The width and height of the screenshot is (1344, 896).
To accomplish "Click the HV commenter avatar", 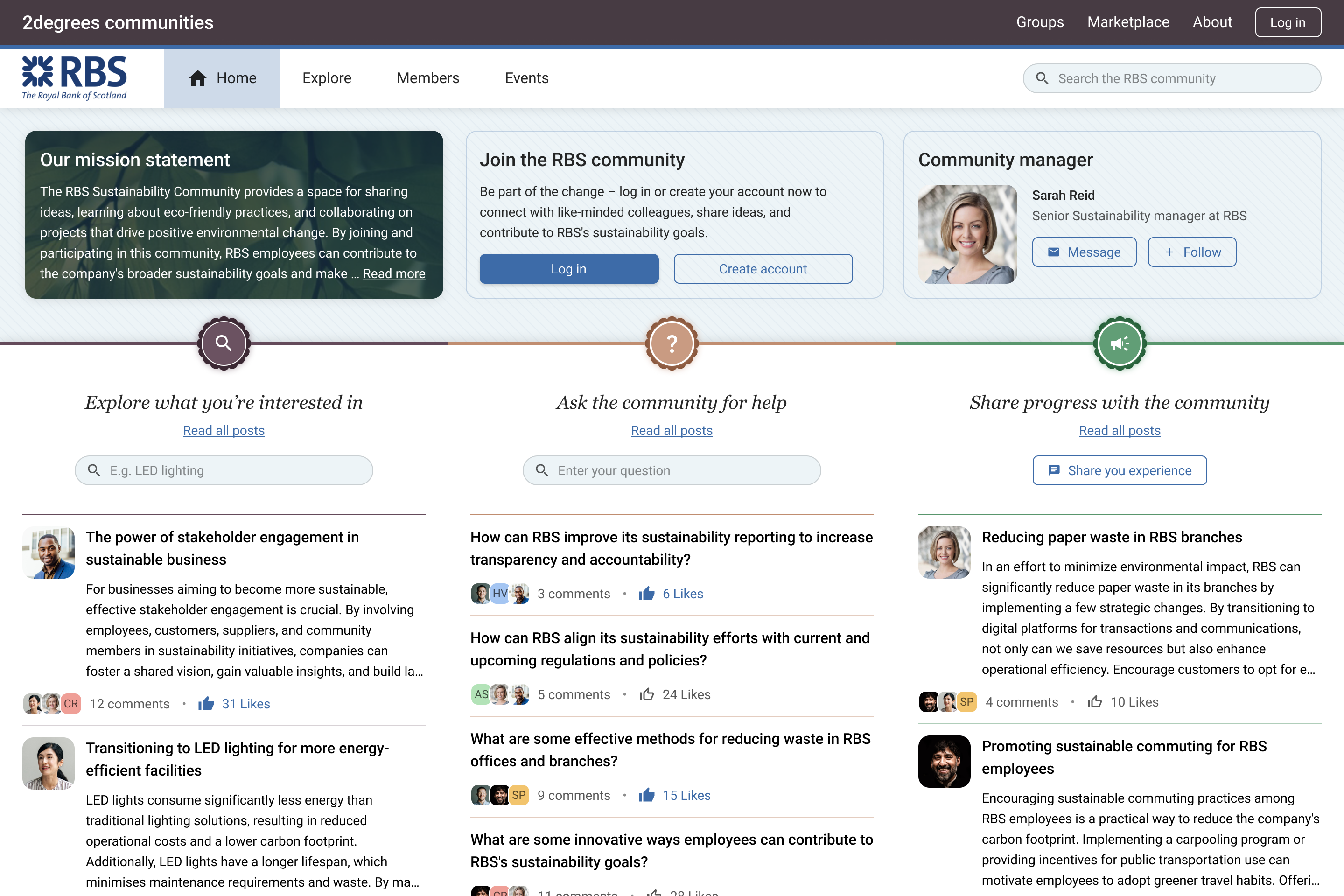I will (500, 594).
